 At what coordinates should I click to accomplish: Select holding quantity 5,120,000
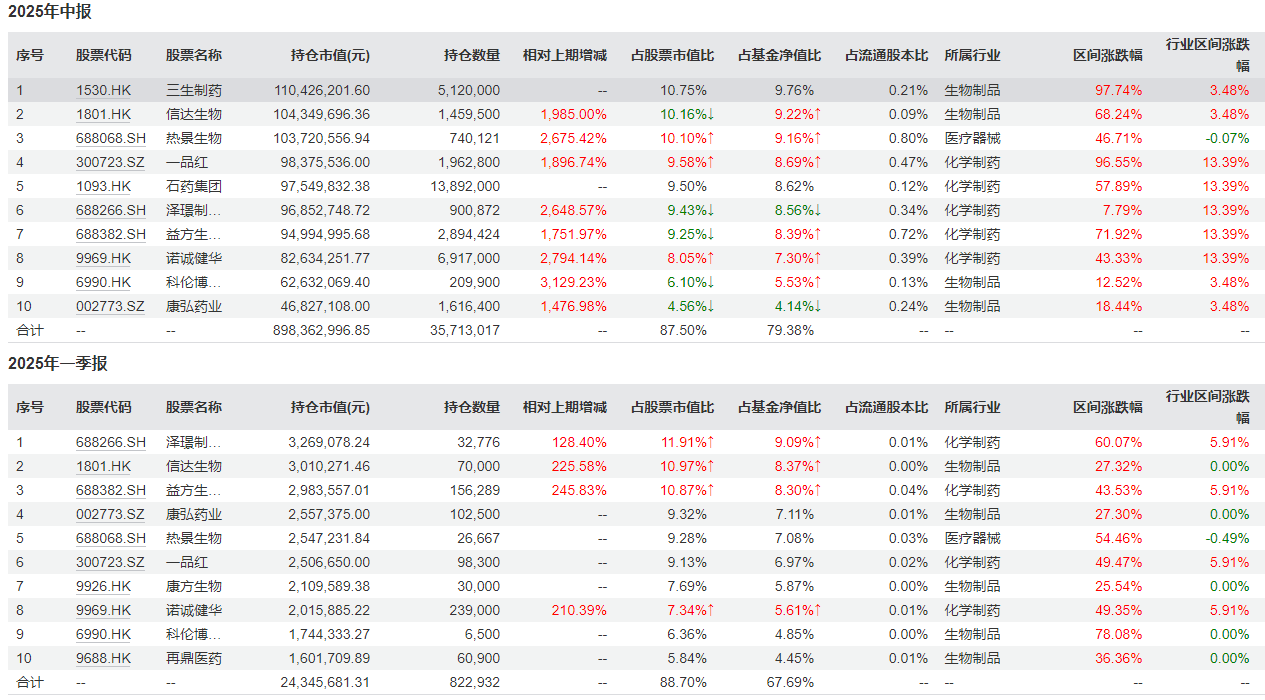pos(468,90)
